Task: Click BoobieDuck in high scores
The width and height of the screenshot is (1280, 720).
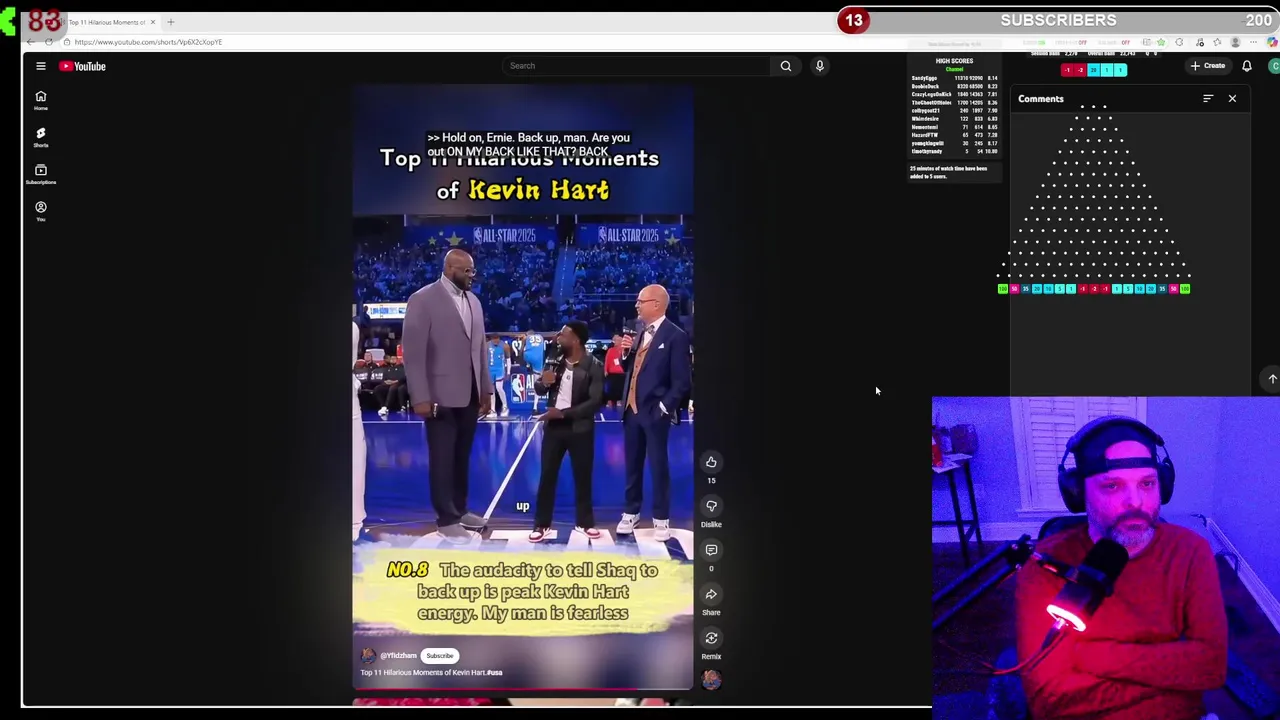Action: (925, 86)
